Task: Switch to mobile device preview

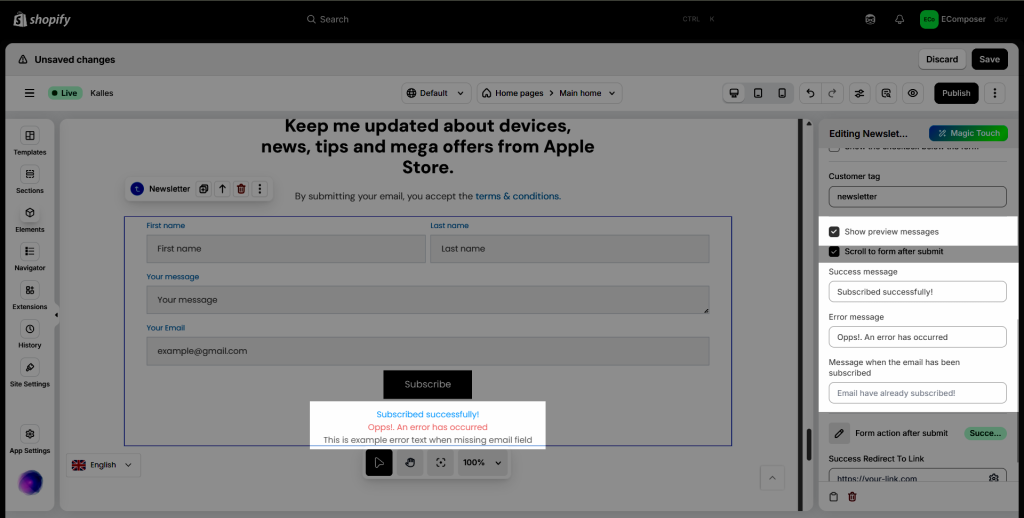Action: pyautogui.click(x=782, y=93)
